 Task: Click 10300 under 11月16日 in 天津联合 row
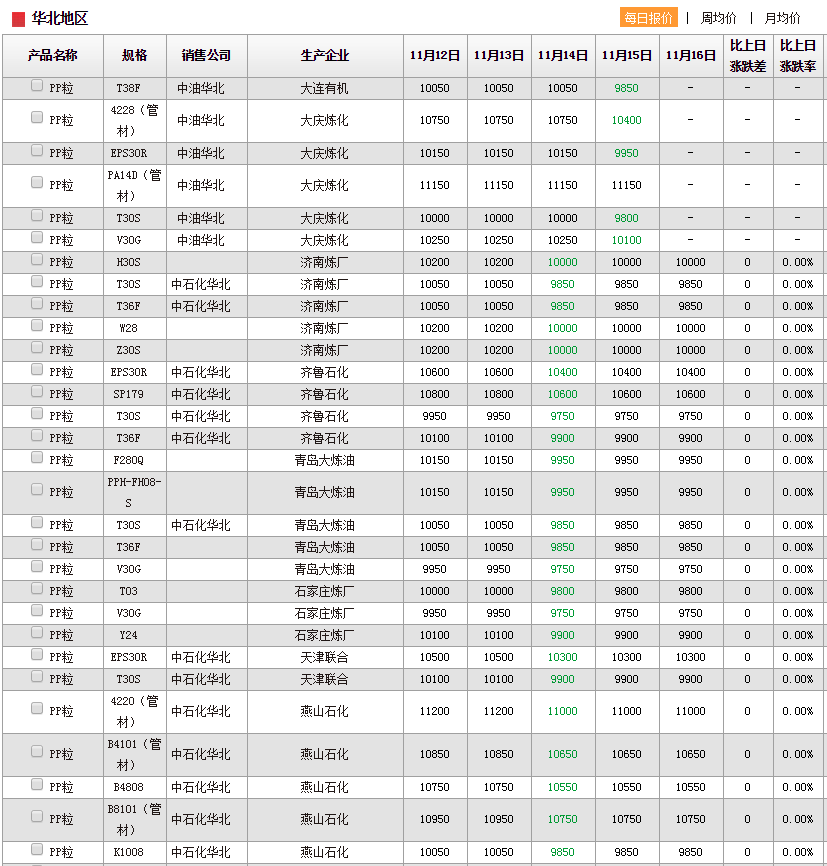click(691, 657)
